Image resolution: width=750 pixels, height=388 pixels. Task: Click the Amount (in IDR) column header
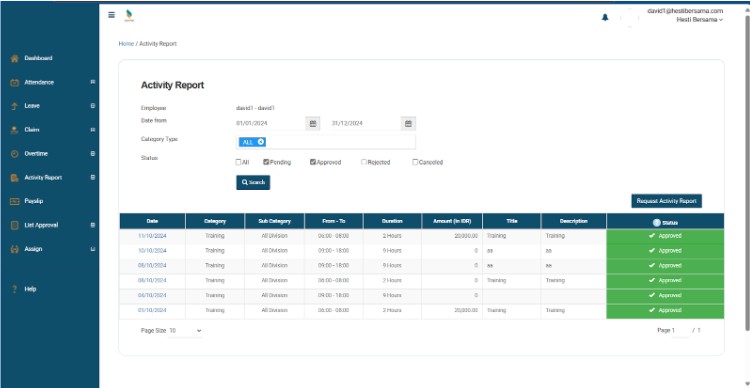452,222
